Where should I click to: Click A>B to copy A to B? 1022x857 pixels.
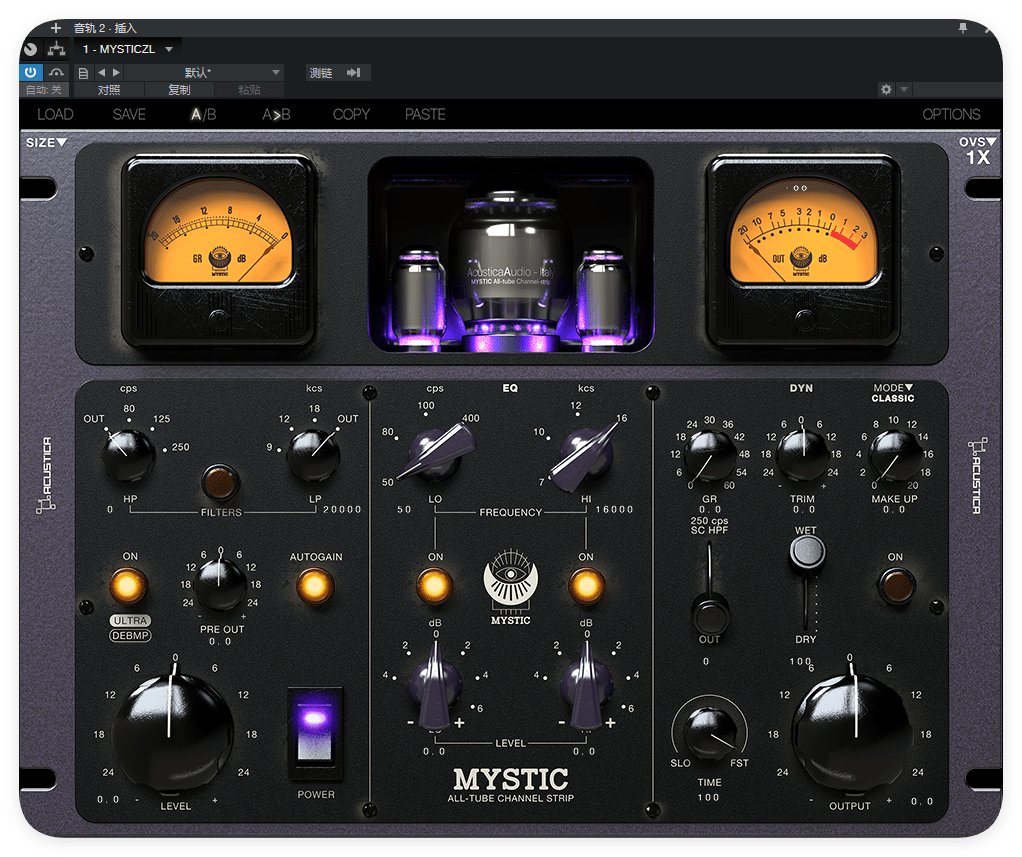click(276, 115)
